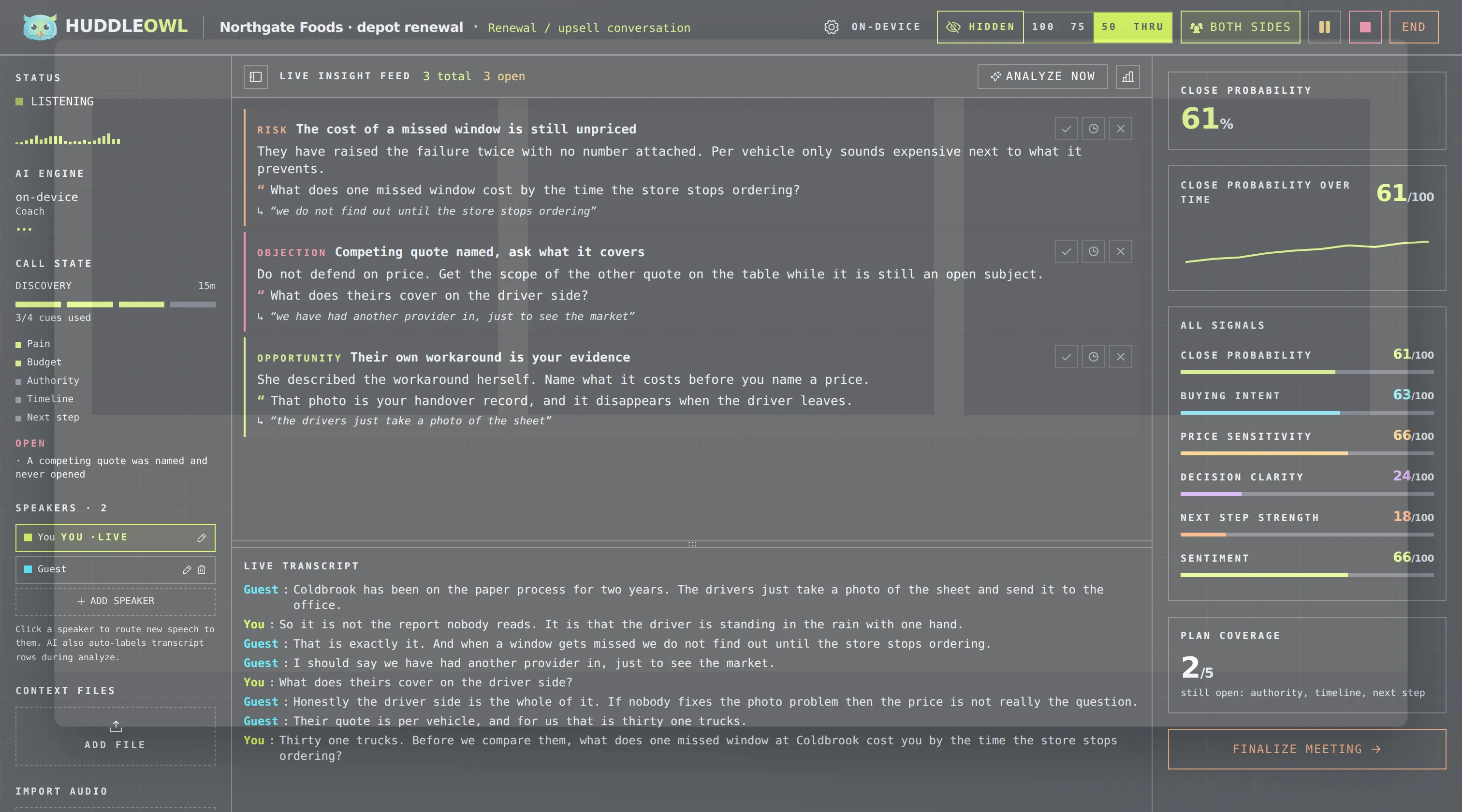
Task: Dismiss the Objection insight card
Action: click(1120, 251)
